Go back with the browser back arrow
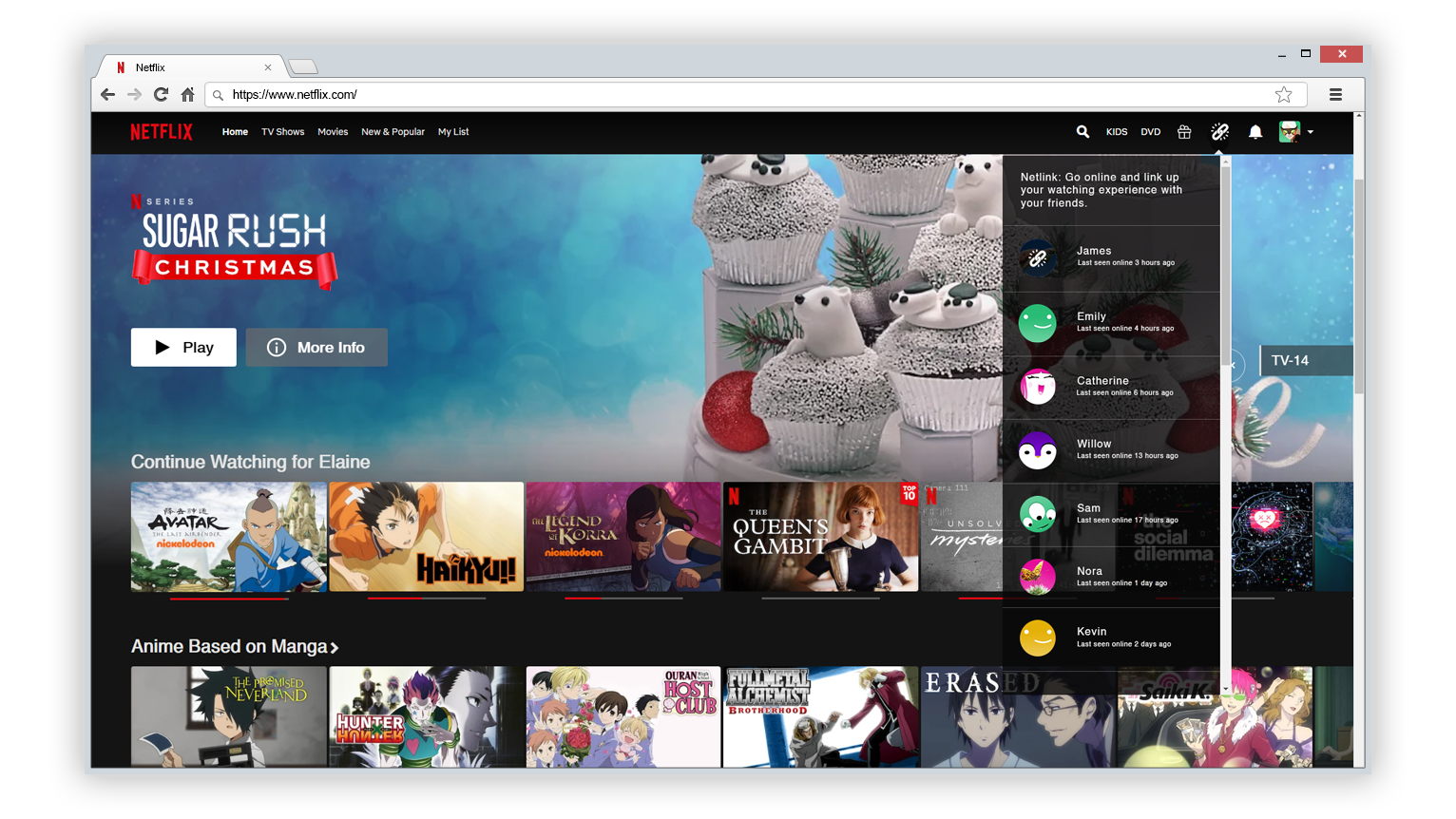1456x819 pixels. (107, 94)
